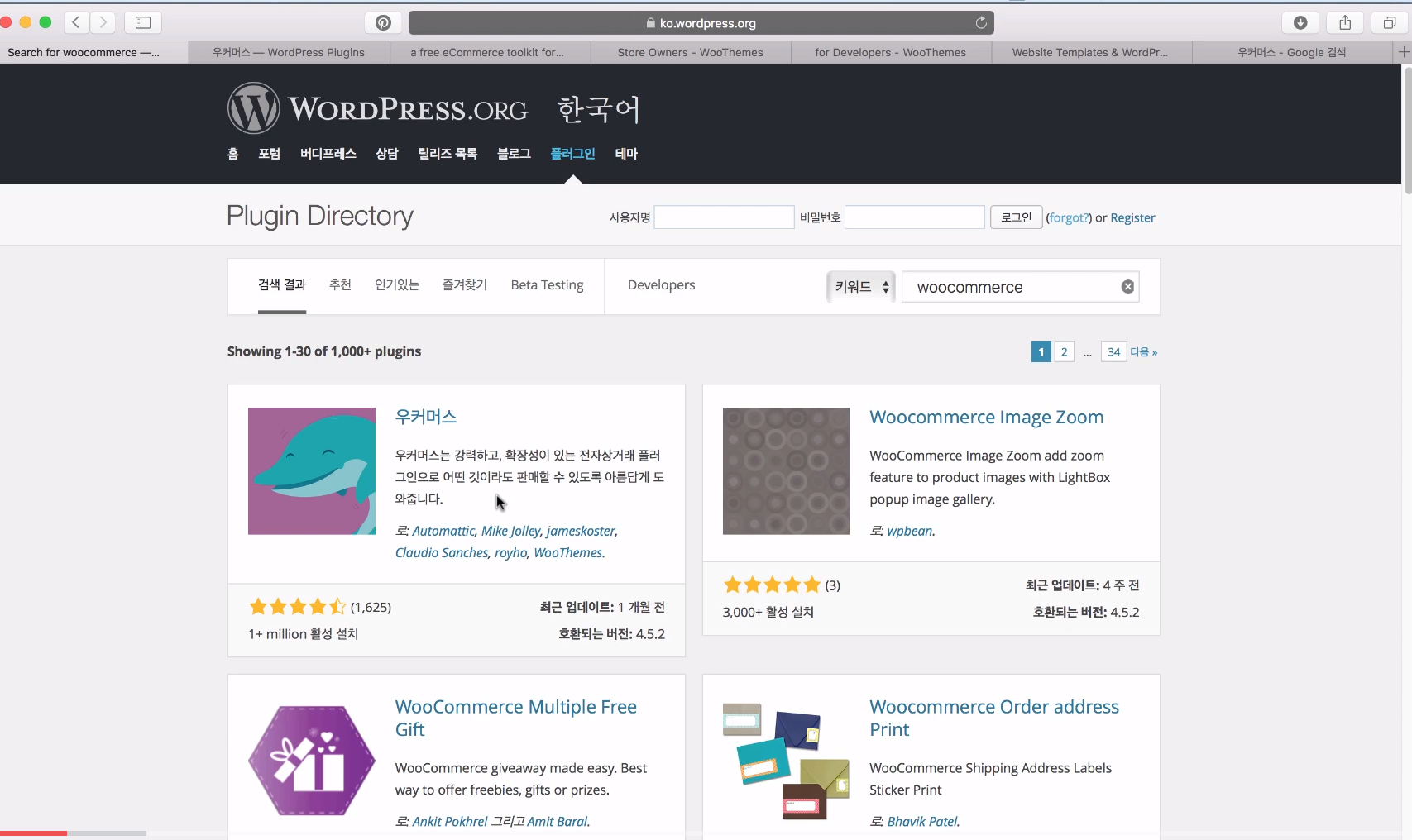Focus the 비밀번호 input field
Viewport: 1412px width, 840px height.
[x=915, y=217]
